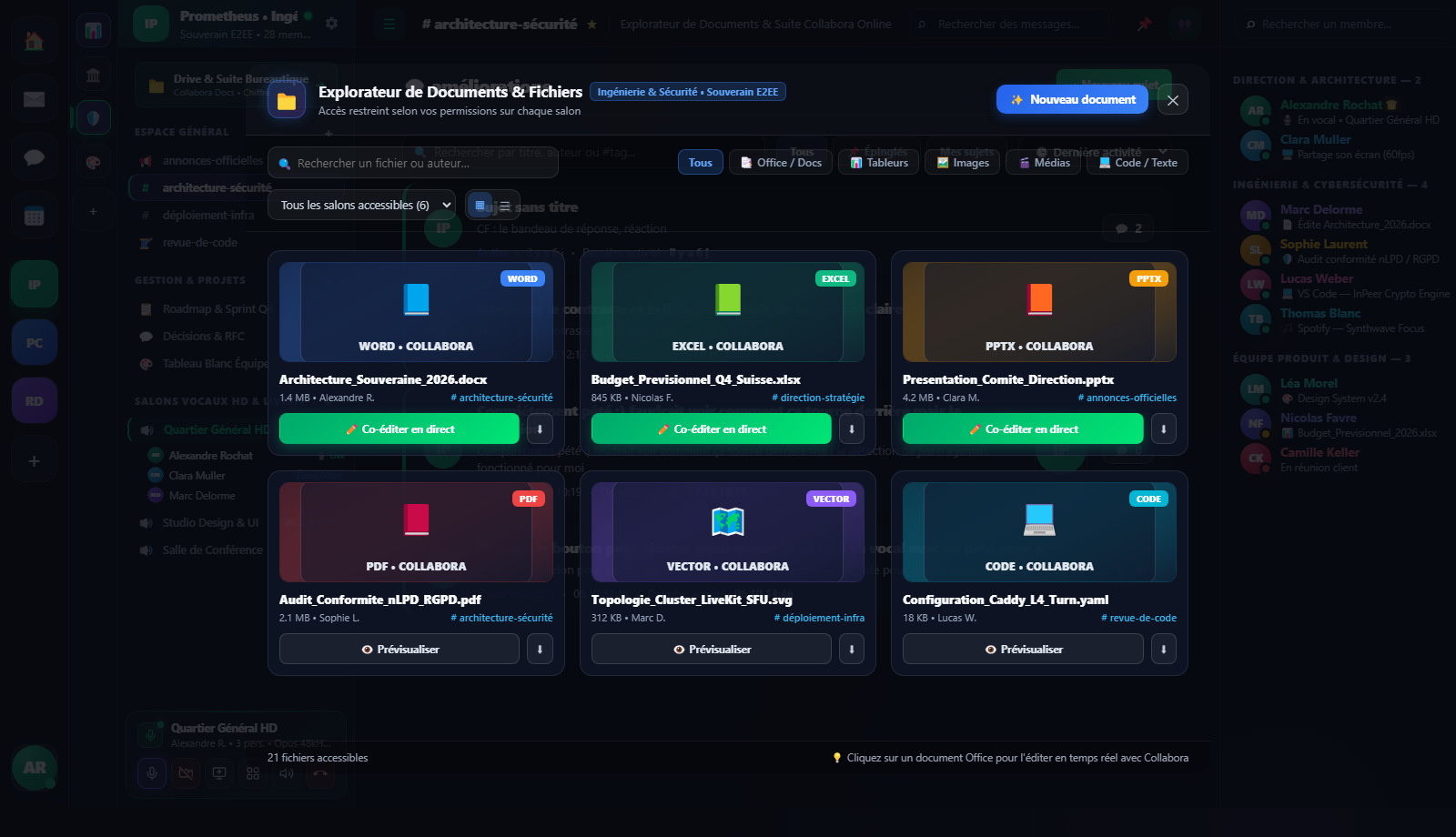1456x837 pixels.
Task: Preview Configuration_Caddy_L4_Turn.yaml
Action: coord(1023,649)
